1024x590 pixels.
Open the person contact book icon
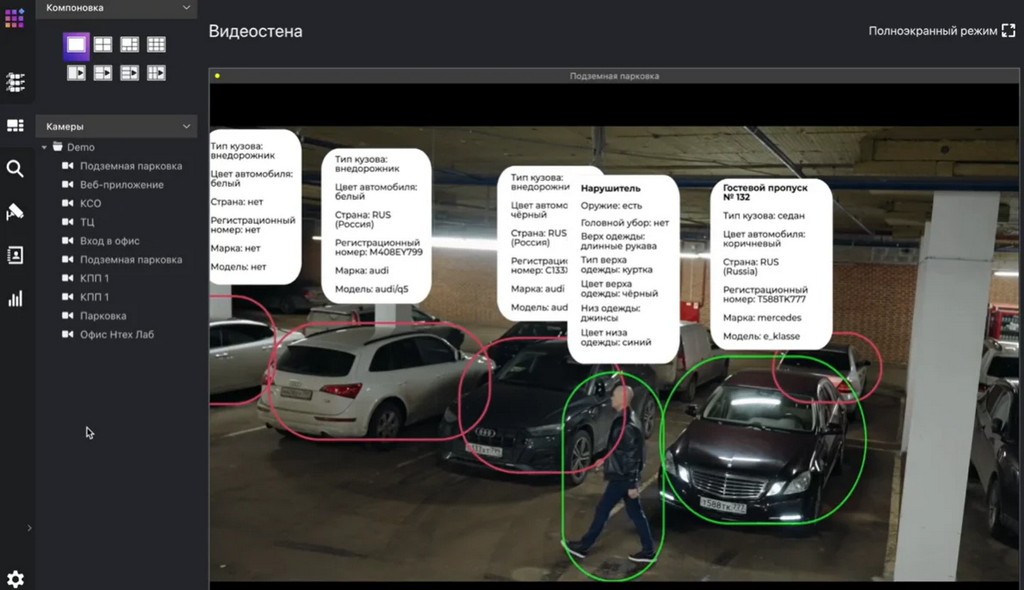pos(15,255)
